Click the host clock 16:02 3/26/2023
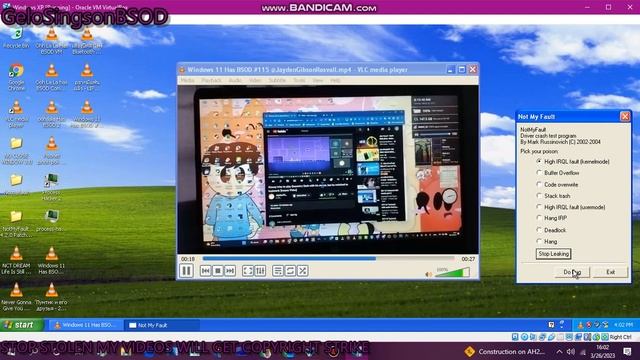Screen dimensions: 640x360 point(602,351)
